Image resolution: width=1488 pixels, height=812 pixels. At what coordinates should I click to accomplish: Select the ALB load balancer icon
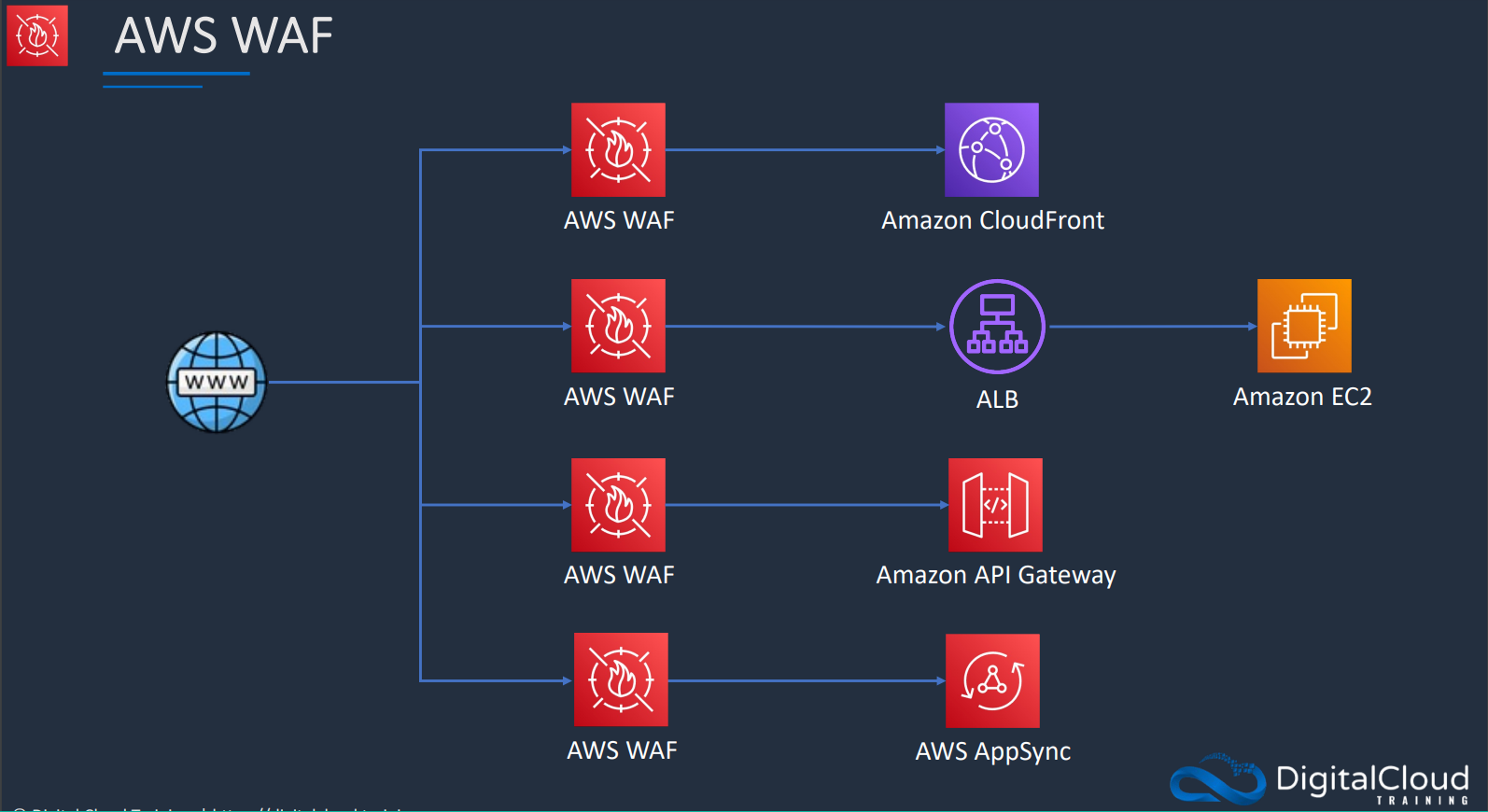997,327
